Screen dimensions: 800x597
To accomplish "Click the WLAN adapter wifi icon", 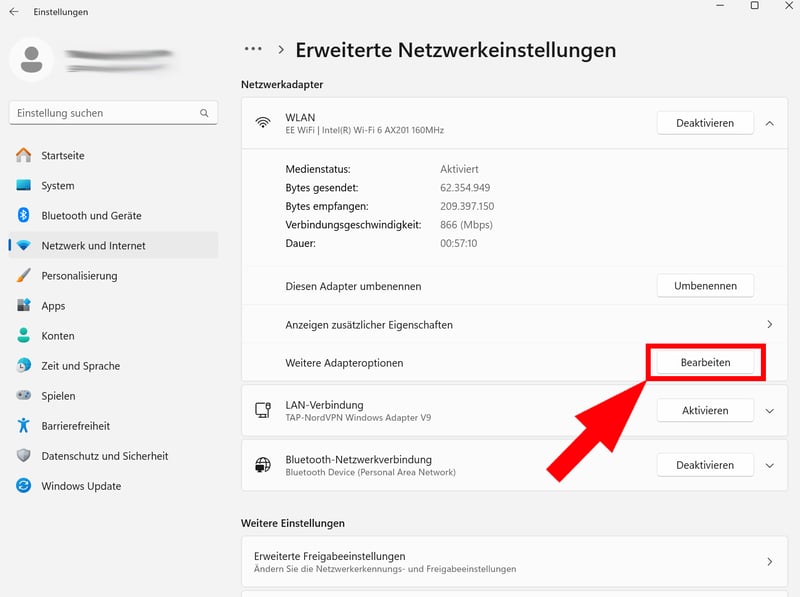I will pyautogui.click(x=263, y=123).
